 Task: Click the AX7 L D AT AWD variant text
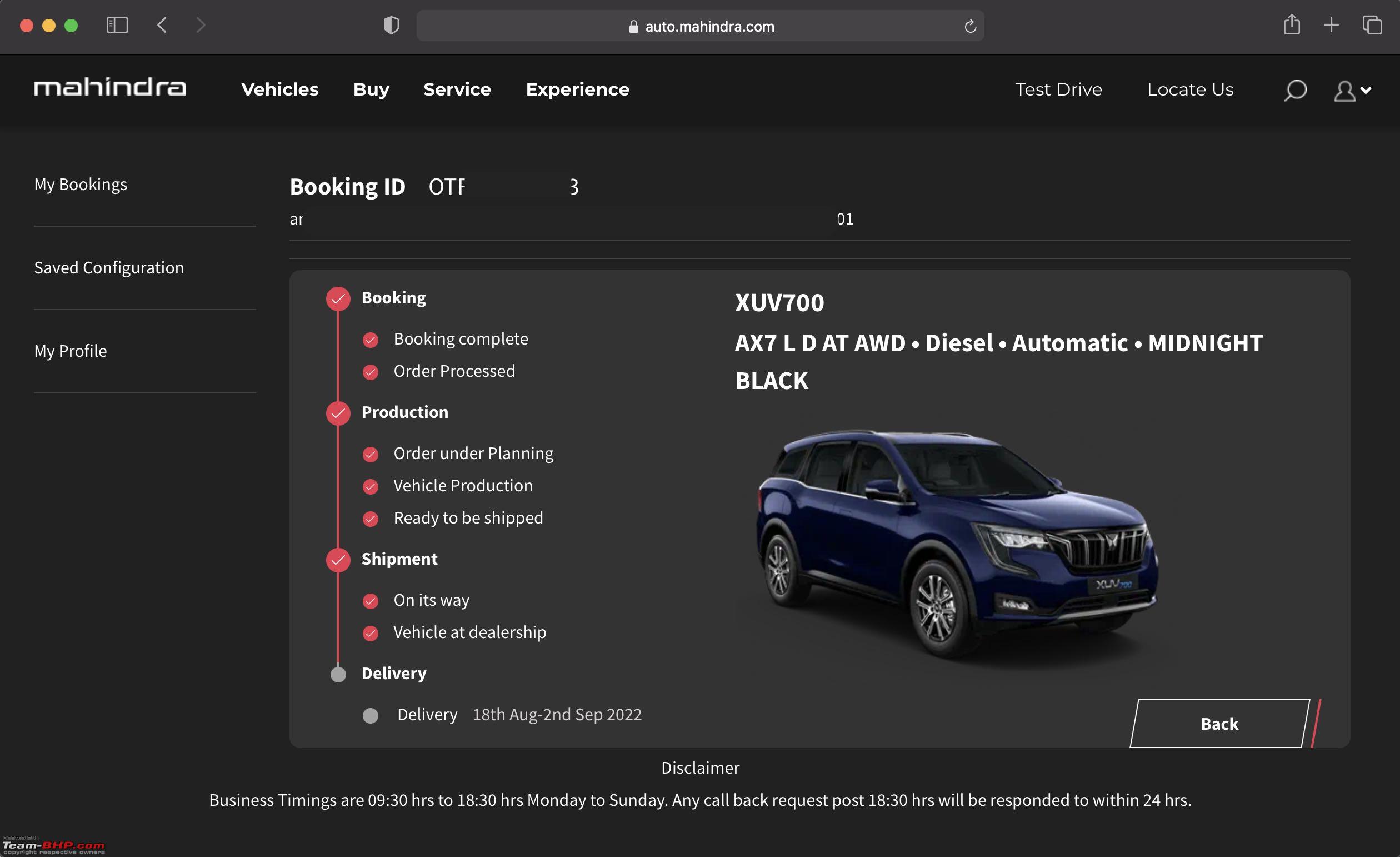820,343
